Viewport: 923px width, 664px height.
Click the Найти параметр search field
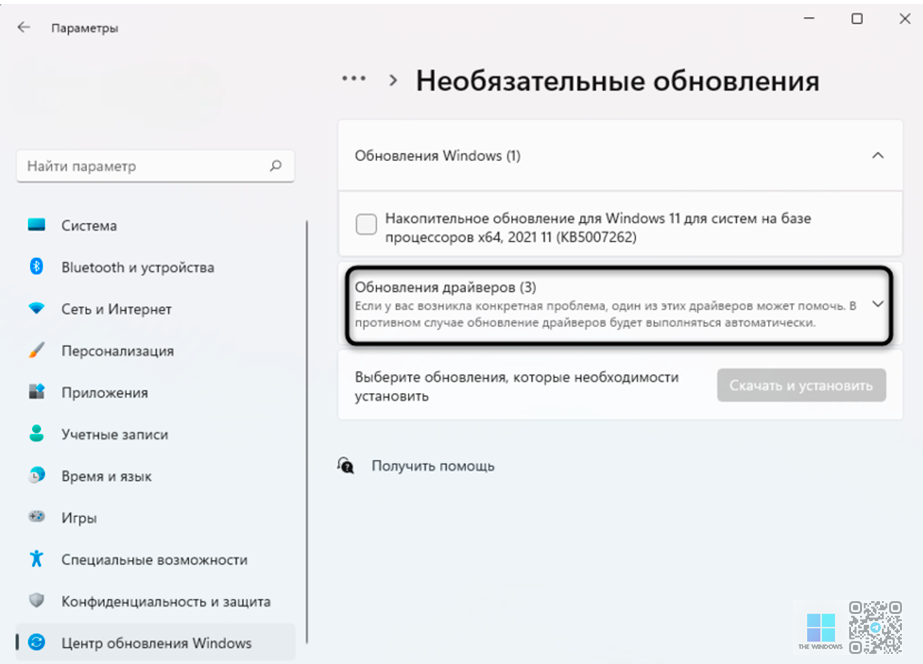click(x=155, y=166)
